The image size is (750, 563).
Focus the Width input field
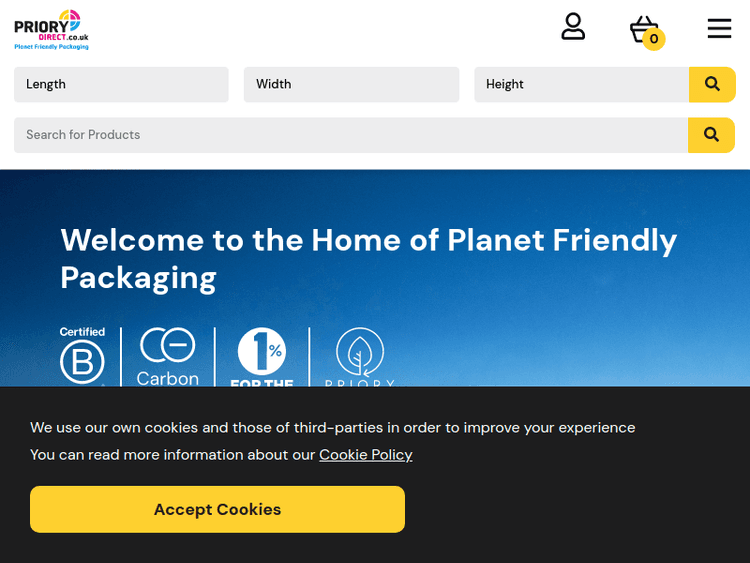click(x=351, y=85)
